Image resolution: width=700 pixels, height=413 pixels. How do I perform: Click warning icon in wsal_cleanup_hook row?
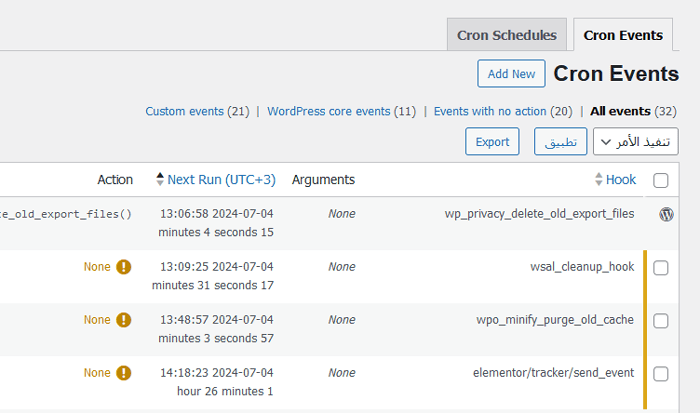pyautogui.click(x=124, y=267)
